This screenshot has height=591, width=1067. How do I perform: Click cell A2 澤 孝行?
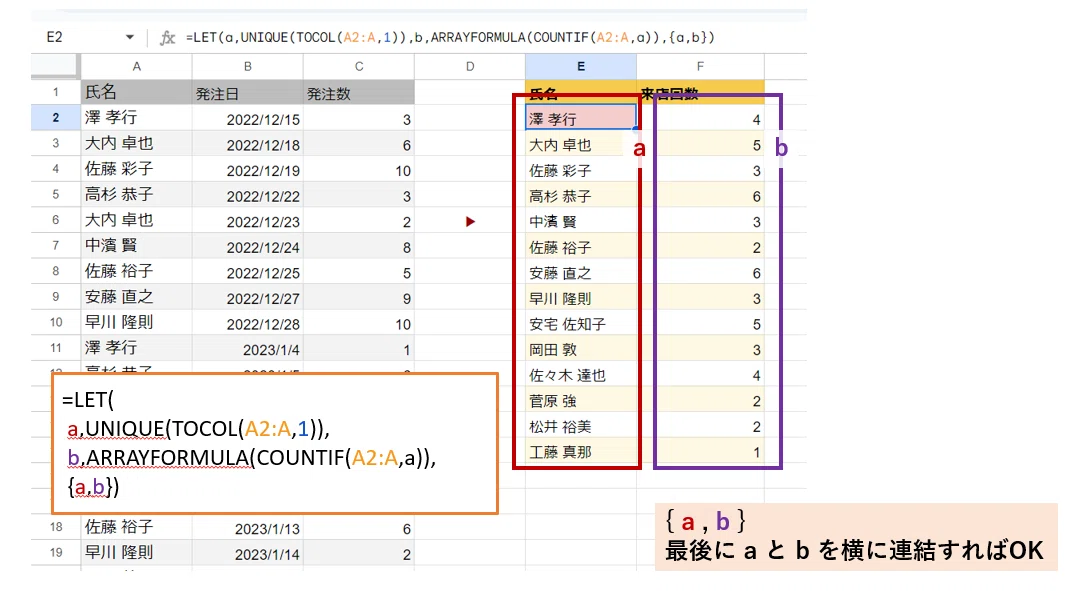click(x=136, y=118)
